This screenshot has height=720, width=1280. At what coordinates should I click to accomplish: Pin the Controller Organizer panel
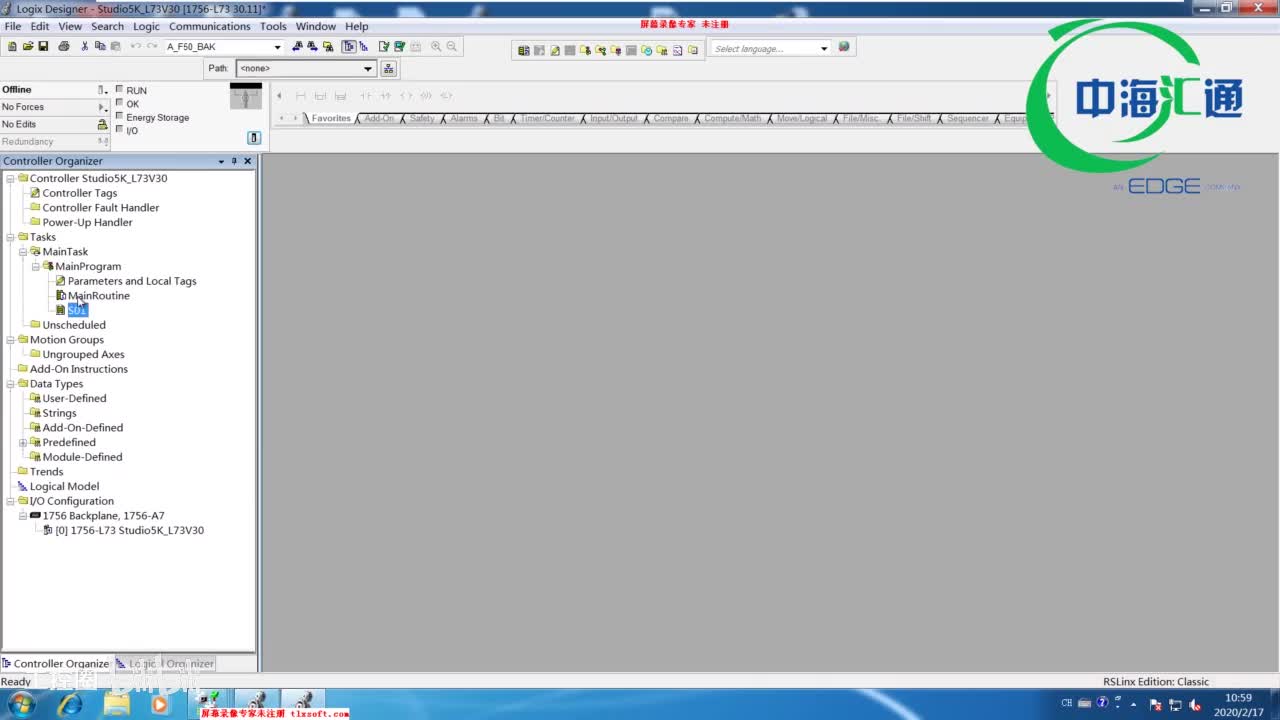(x=234, y=161)
